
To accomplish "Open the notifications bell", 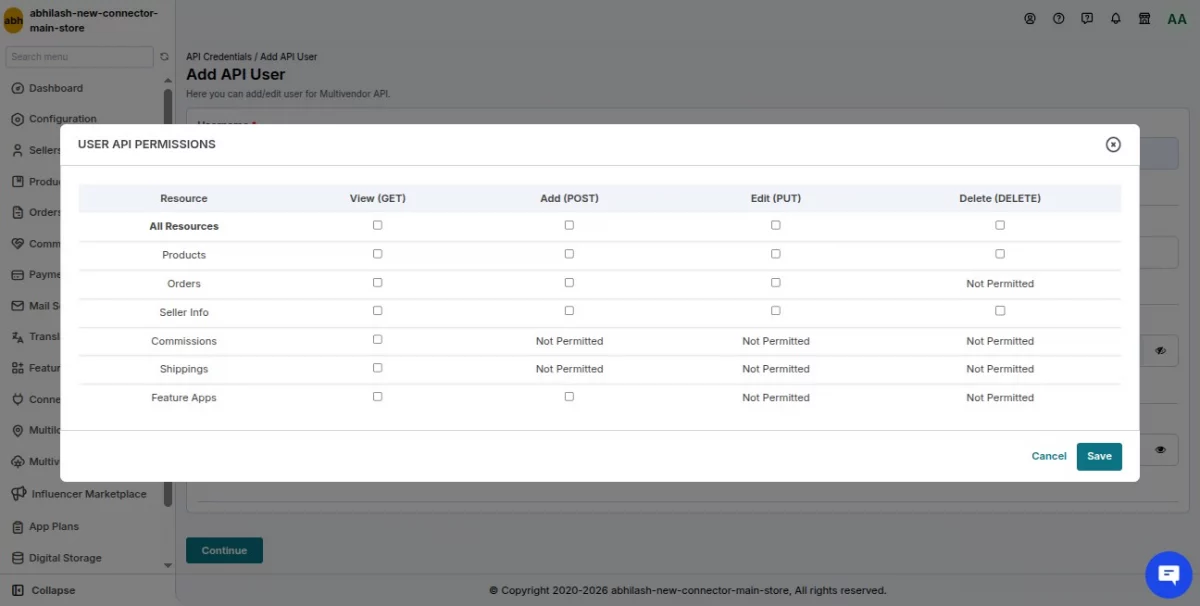I will tap(1116, 19).
